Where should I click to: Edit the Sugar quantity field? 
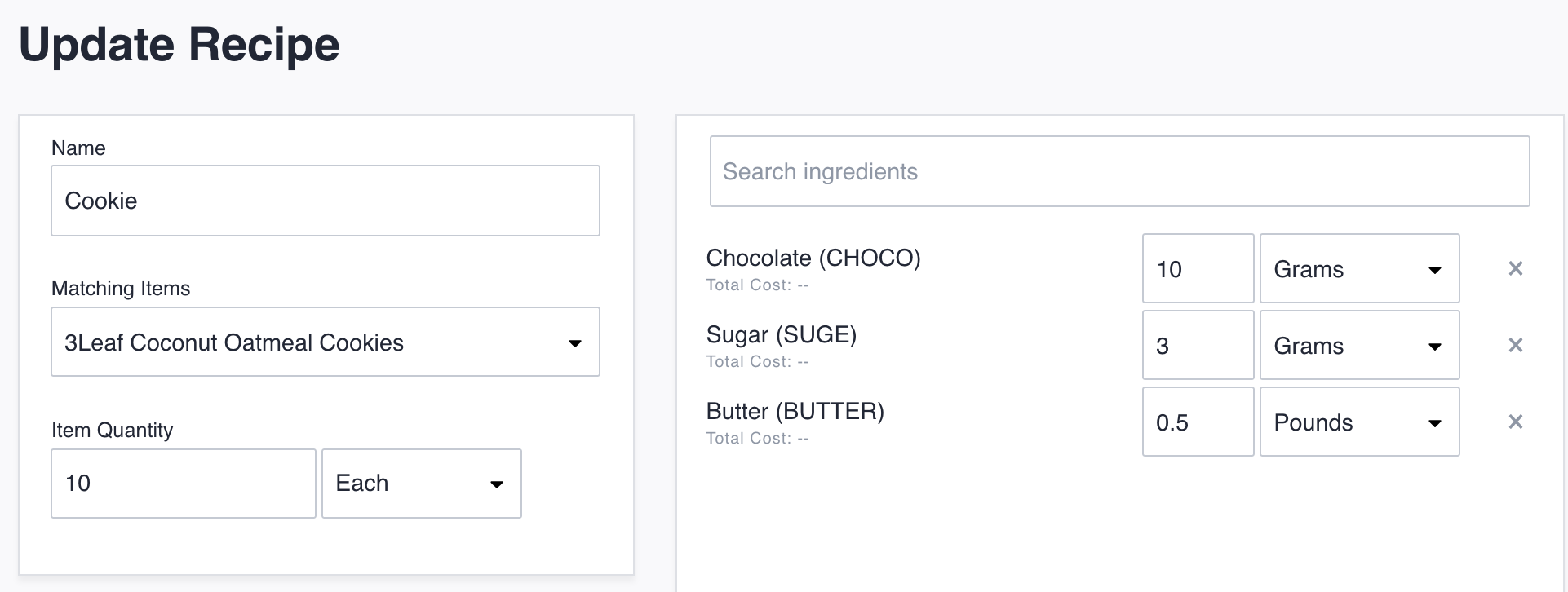click(1197, 345)
